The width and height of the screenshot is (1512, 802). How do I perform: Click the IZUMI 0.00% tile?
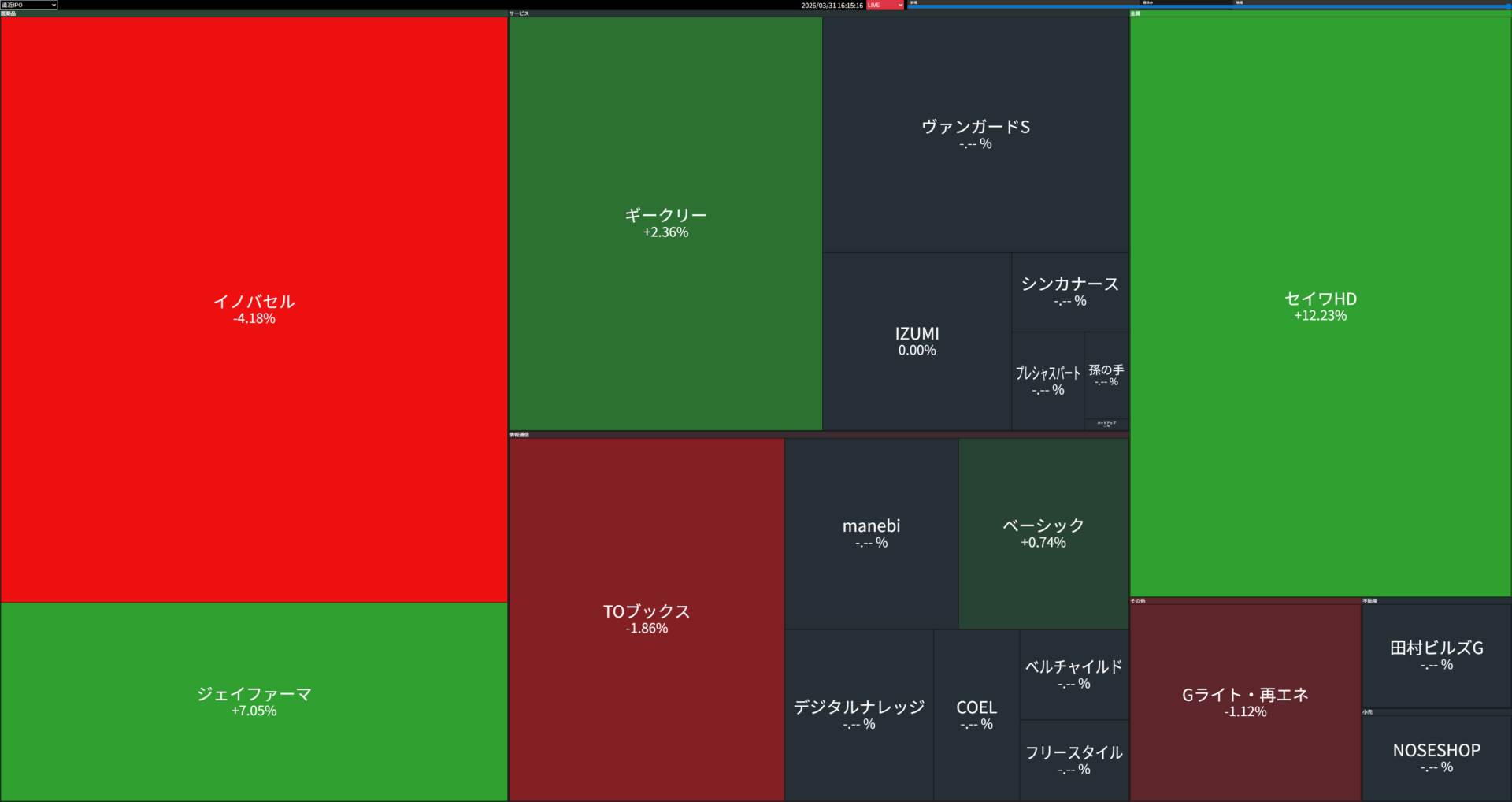[917, 341]
